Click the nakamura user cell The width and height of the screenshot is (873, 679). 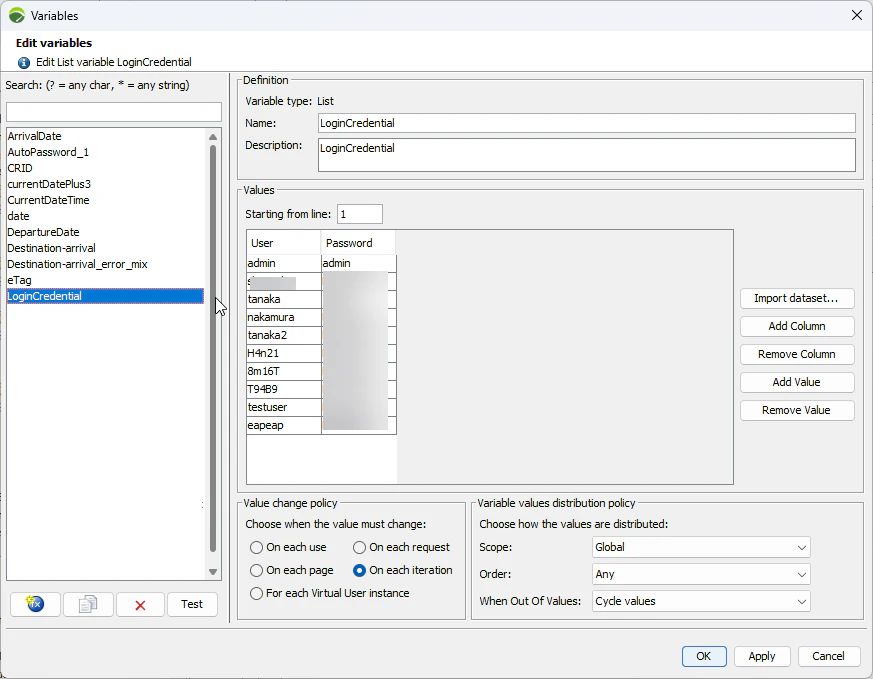click(284, 317)
